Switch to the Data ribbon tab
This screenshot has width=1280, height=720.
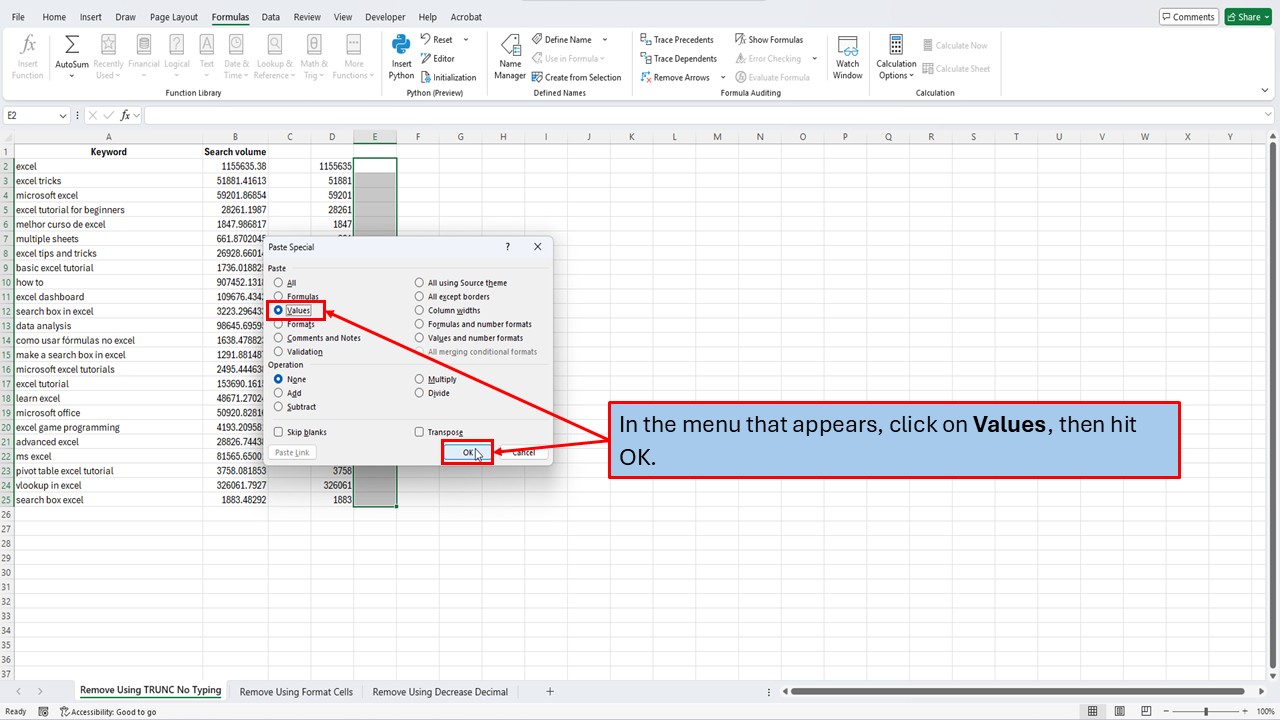click(271, 16)
